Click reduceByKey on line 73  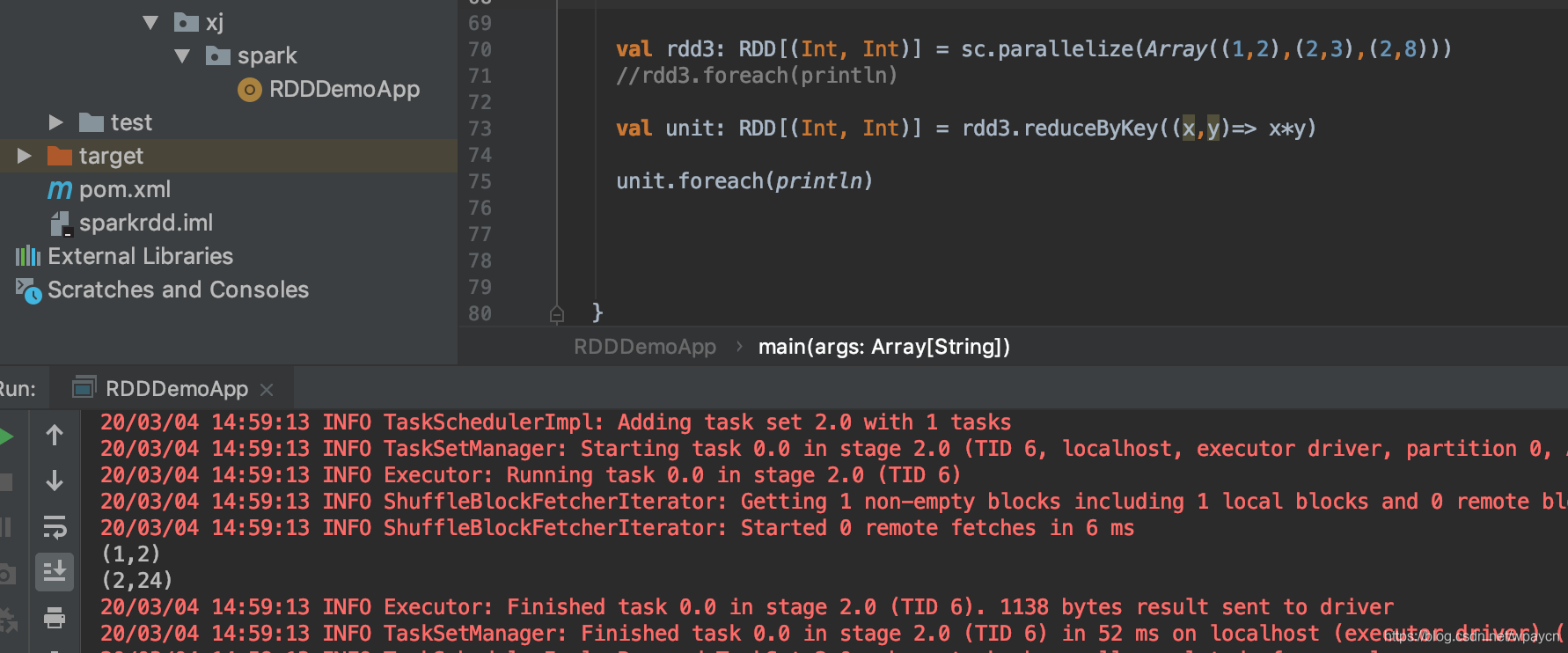(x=1090, y=128)
